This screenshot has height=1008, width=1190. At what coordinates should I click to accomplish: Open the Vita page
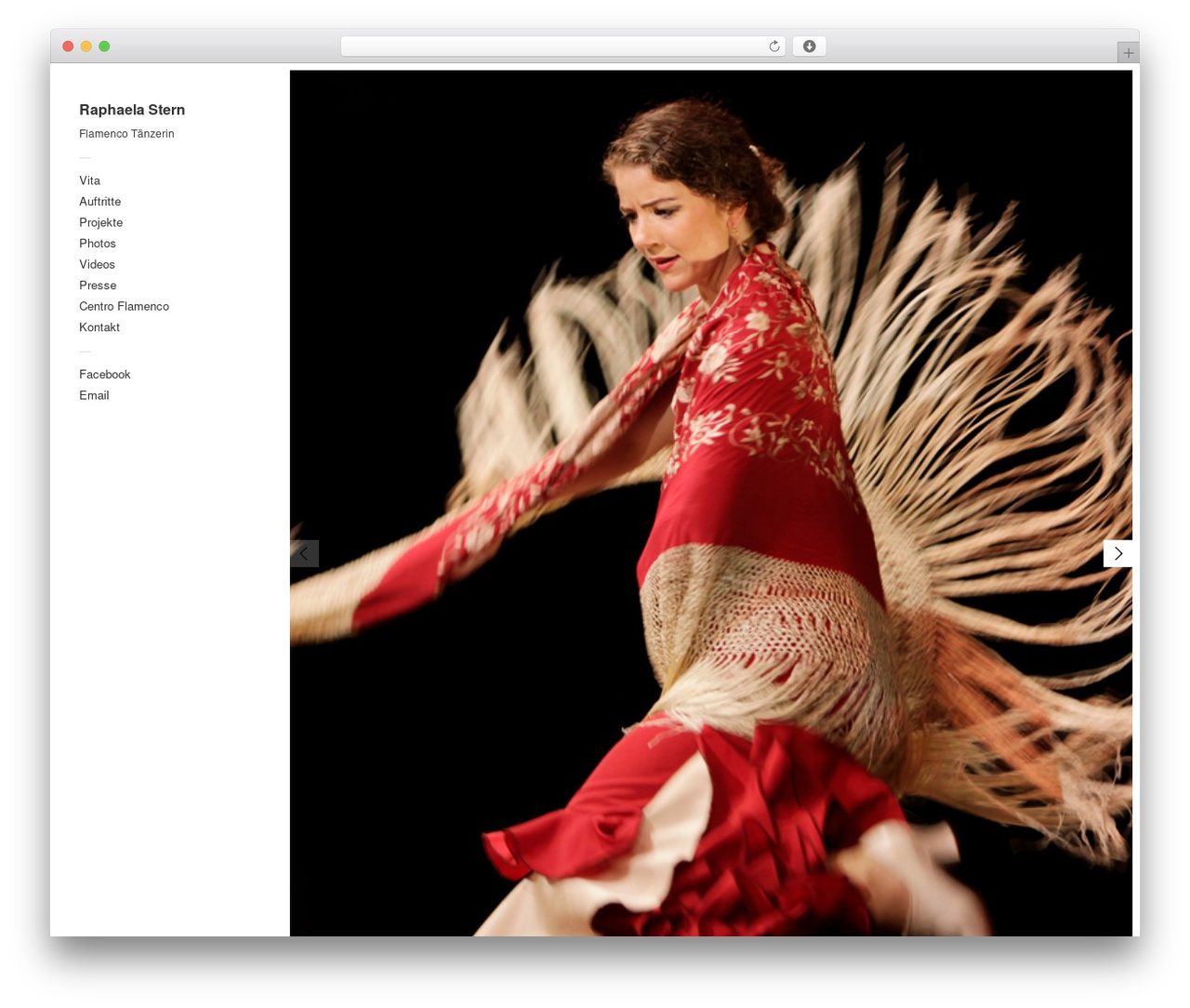click(x=89, y=180)
